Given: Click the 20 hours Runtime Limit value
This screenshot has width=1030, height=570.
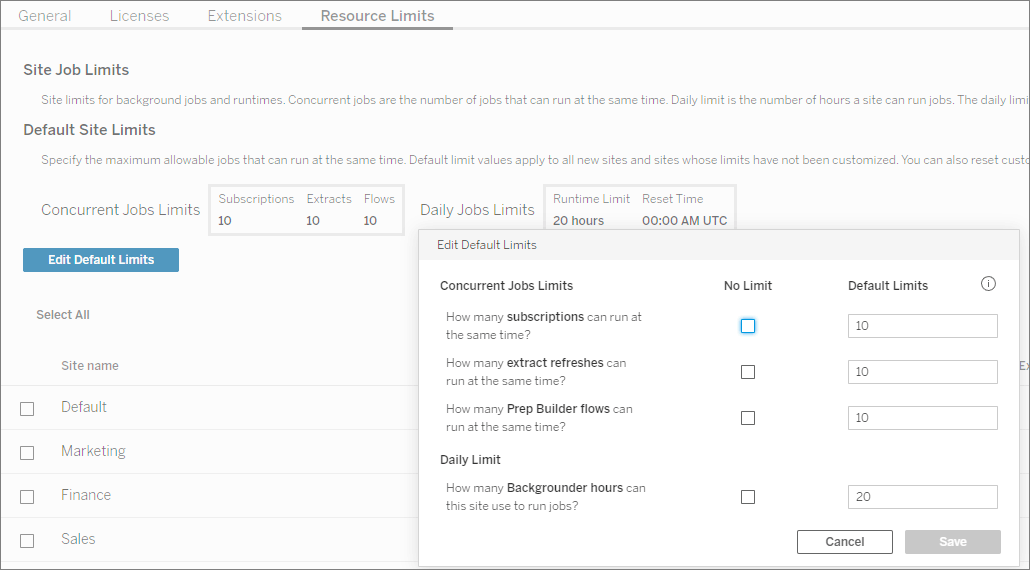Looking at the screenshot, I should 578,221.
